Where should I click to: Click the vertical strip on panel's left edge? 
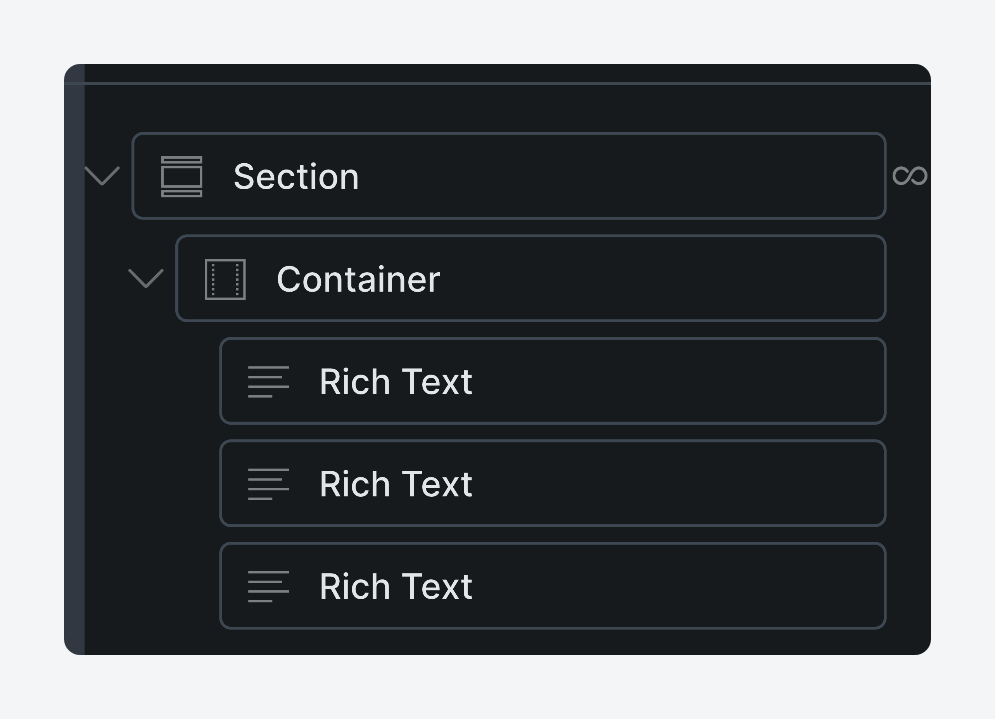[75, 359]
